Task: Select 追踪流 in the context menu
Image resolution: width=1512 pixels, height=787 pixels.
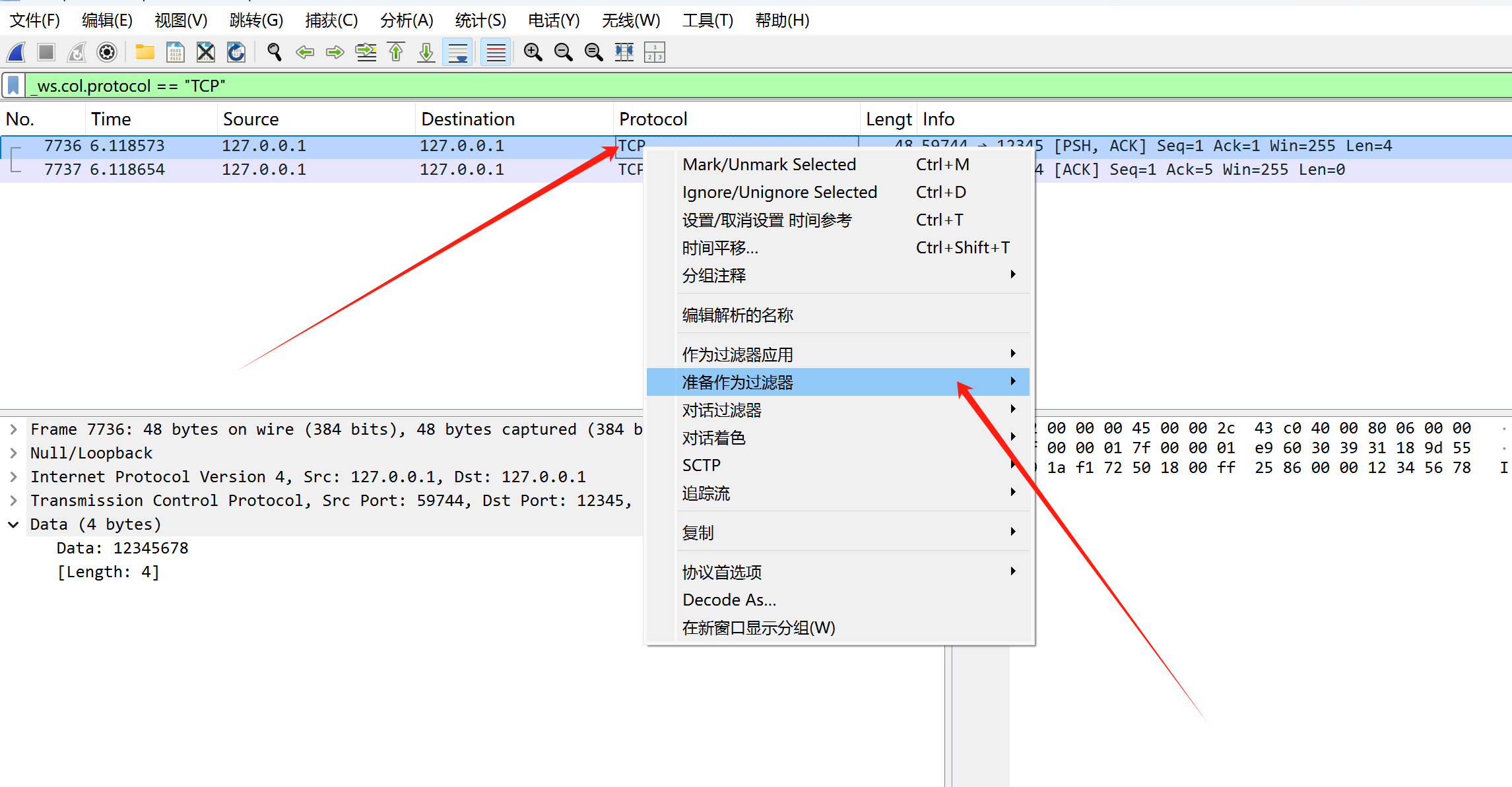Action: 706,493
